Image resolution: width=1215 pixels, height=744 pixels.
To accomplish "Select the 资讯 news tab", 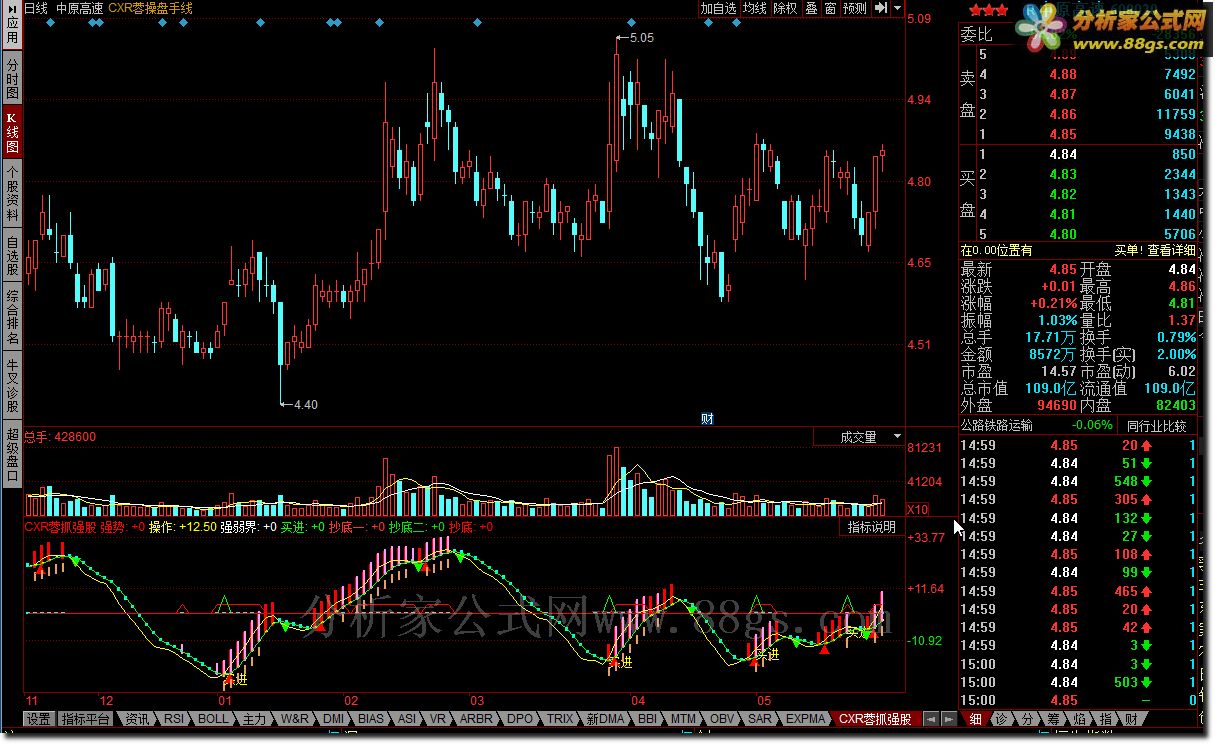I will 137,718.
